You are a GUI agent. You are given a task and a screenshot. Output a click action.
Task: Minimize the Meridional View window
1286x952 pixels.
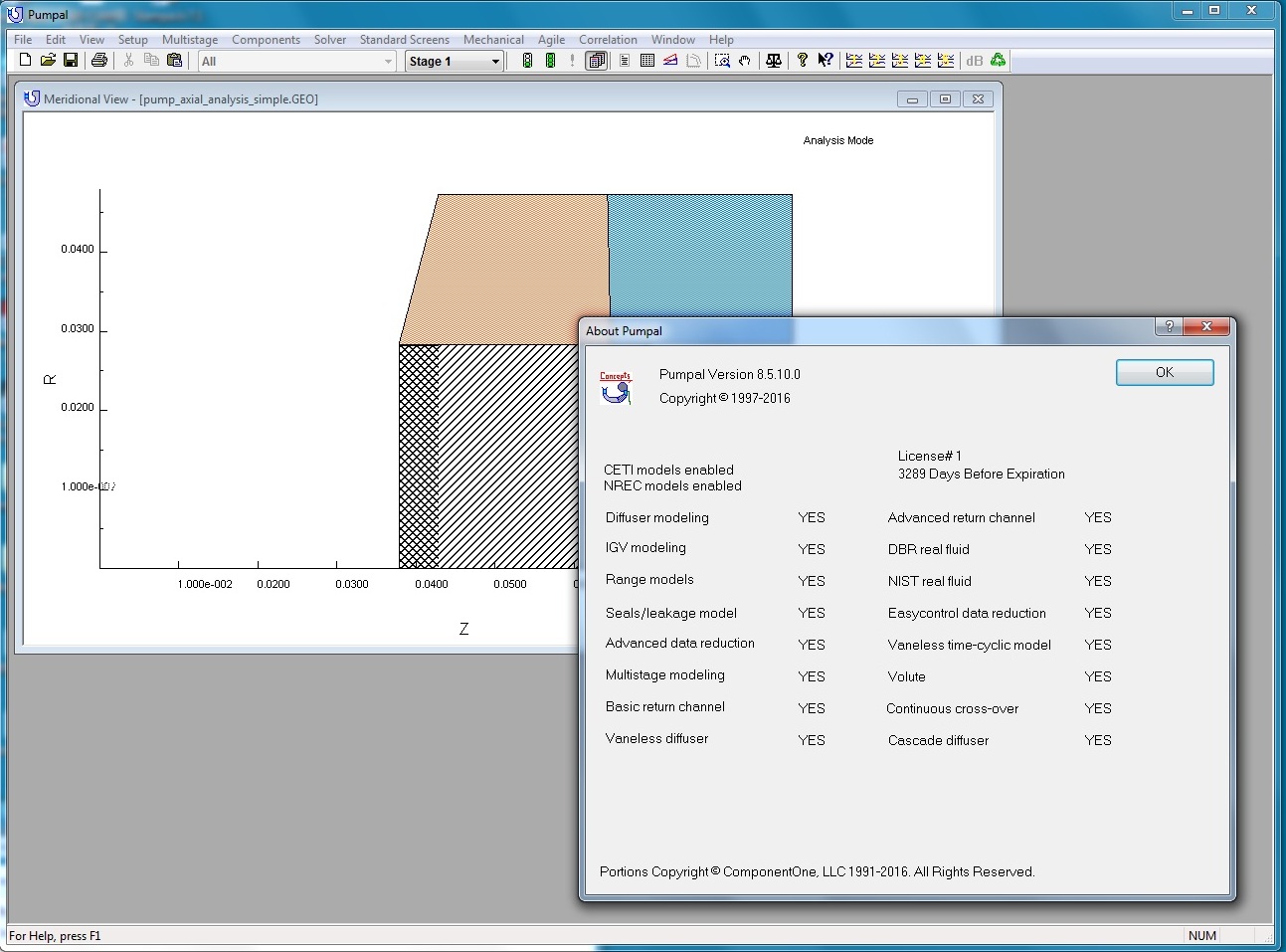(912, 98)
